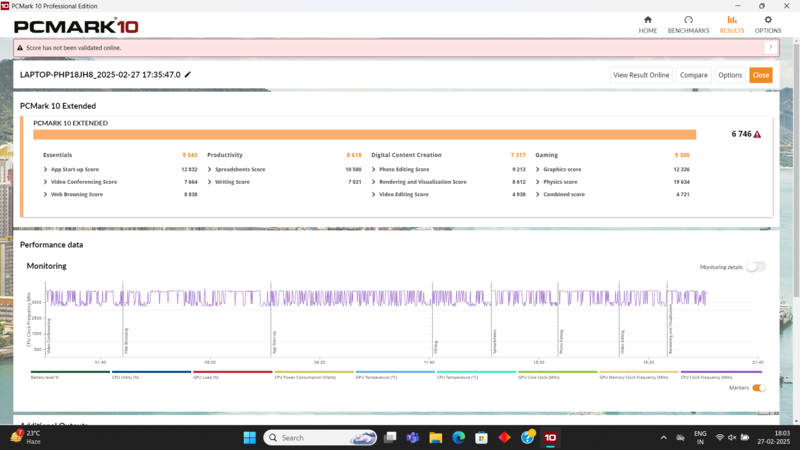
Task: Click Essentials score value 9 543
Action: pos(190,155)
